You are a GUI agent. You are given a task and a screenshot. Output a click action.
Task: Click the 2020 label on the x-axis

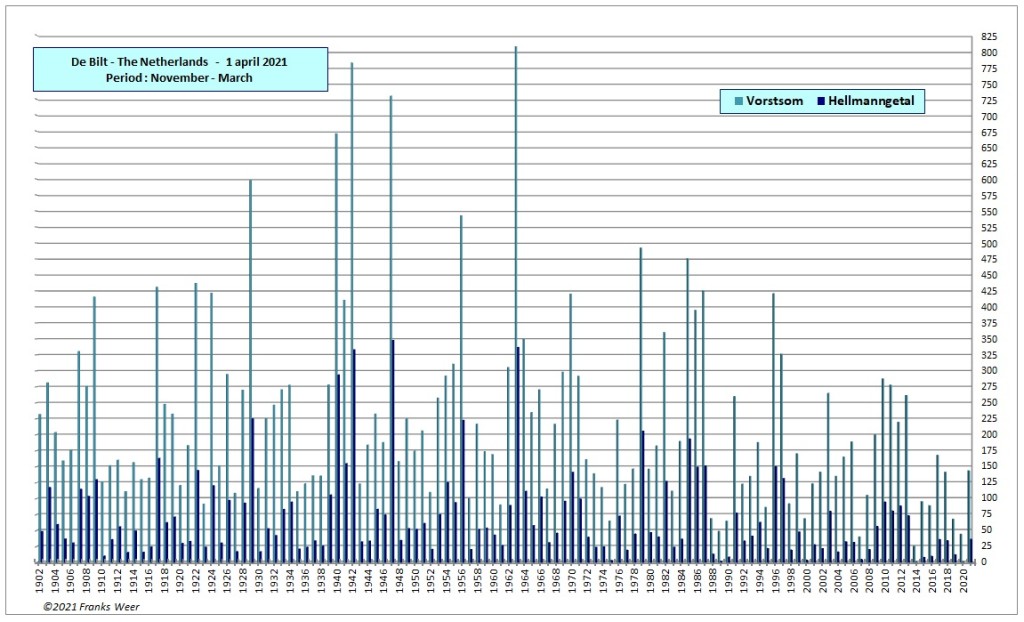pos(963,581)
